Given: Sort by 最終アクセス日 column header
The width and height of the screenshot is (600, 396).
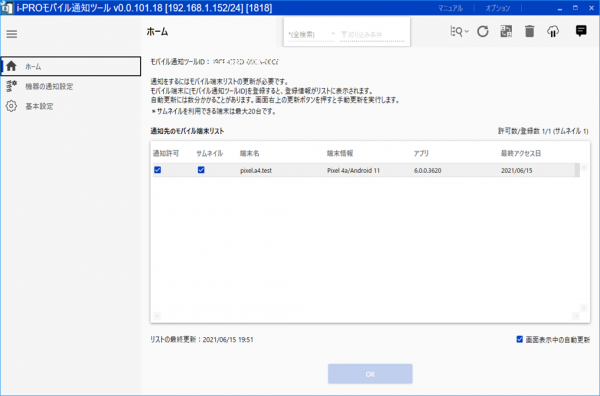Looking at the screenshot, I should point(521,153).
